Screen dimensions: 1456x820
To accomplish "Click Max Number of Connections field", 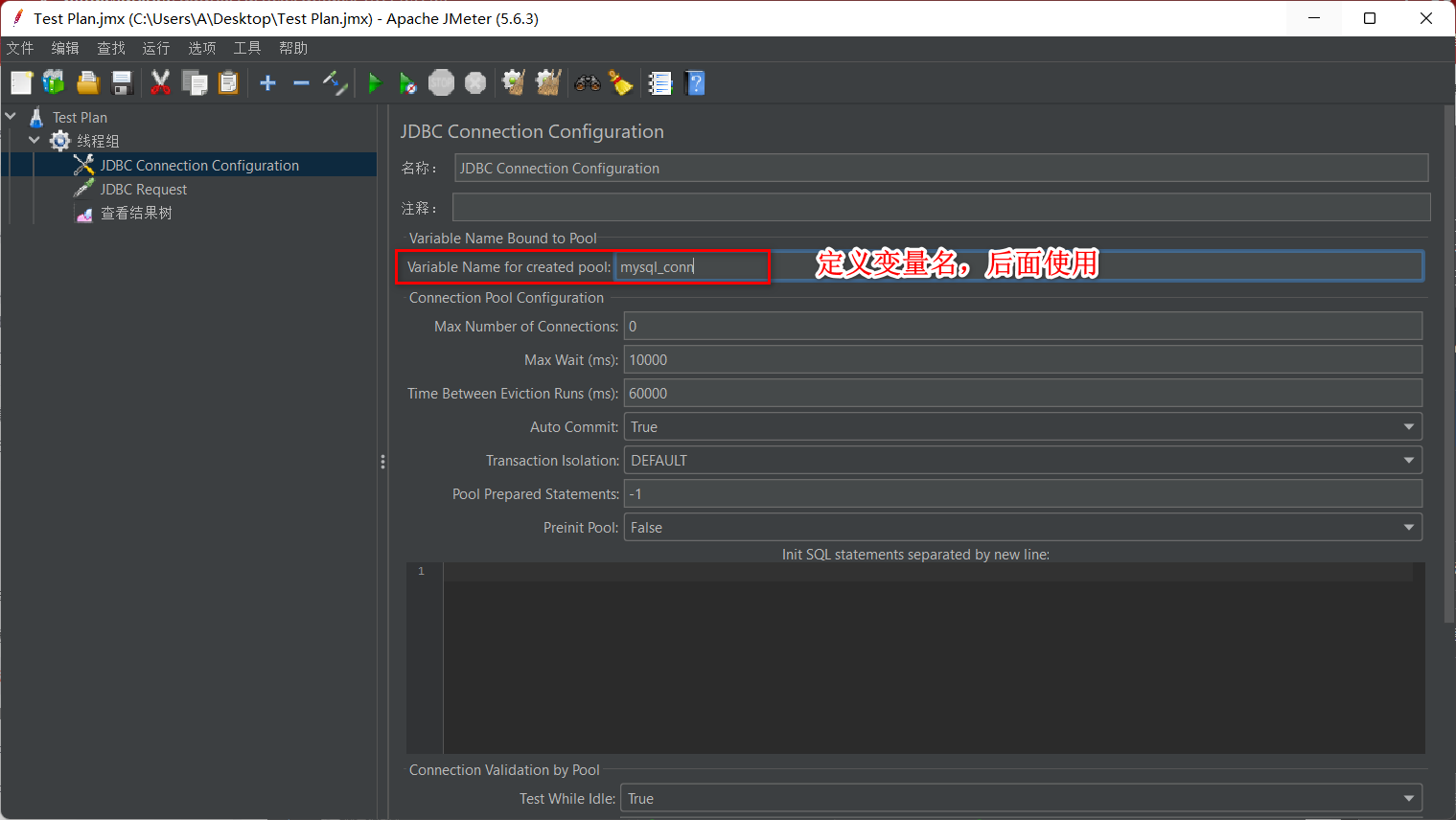I will (1023, 326).
